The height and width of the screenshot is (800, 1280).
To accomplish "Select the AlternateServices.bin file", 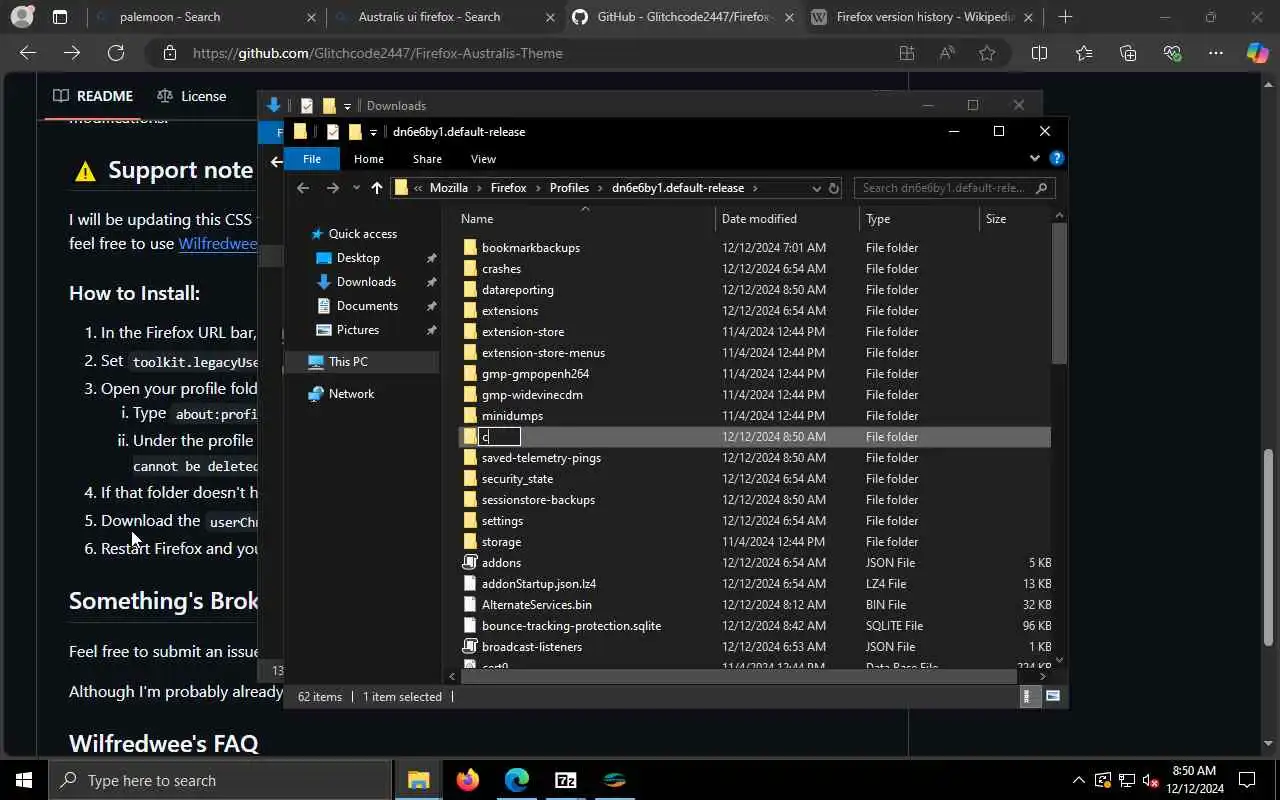I will click(536, 604).
